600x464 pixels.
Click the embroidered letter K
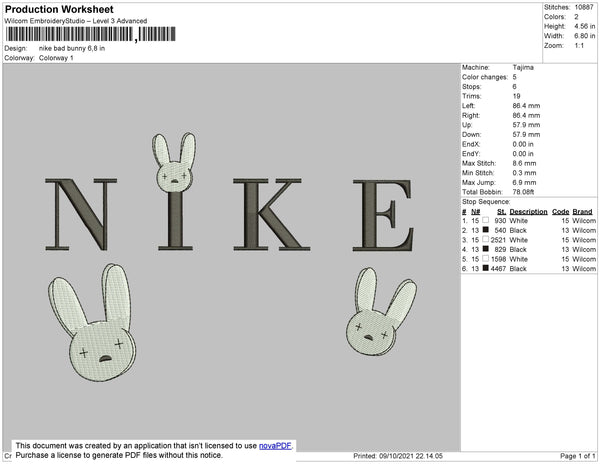coord(271,215)
